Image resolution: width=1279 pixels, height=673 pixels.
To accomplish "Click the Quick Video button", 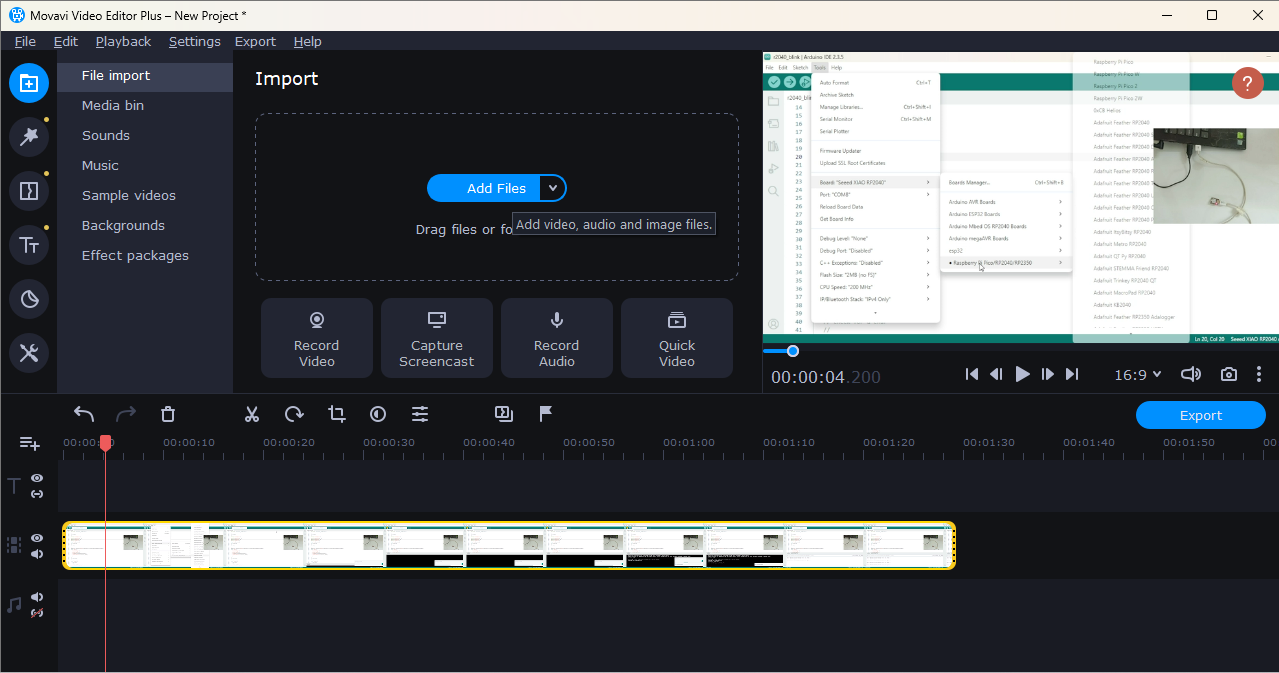I will (677, 338).
